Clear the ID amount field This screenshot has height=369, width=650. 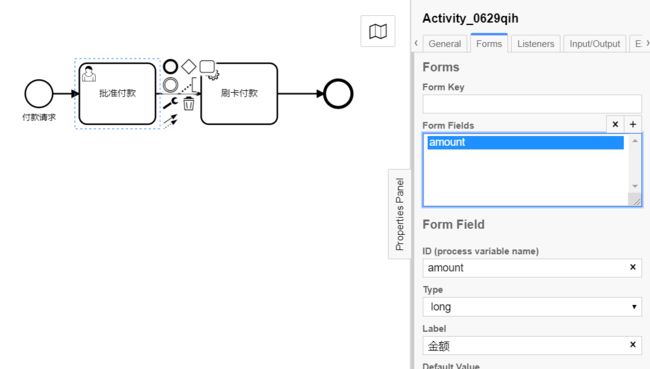click(633, 267)
